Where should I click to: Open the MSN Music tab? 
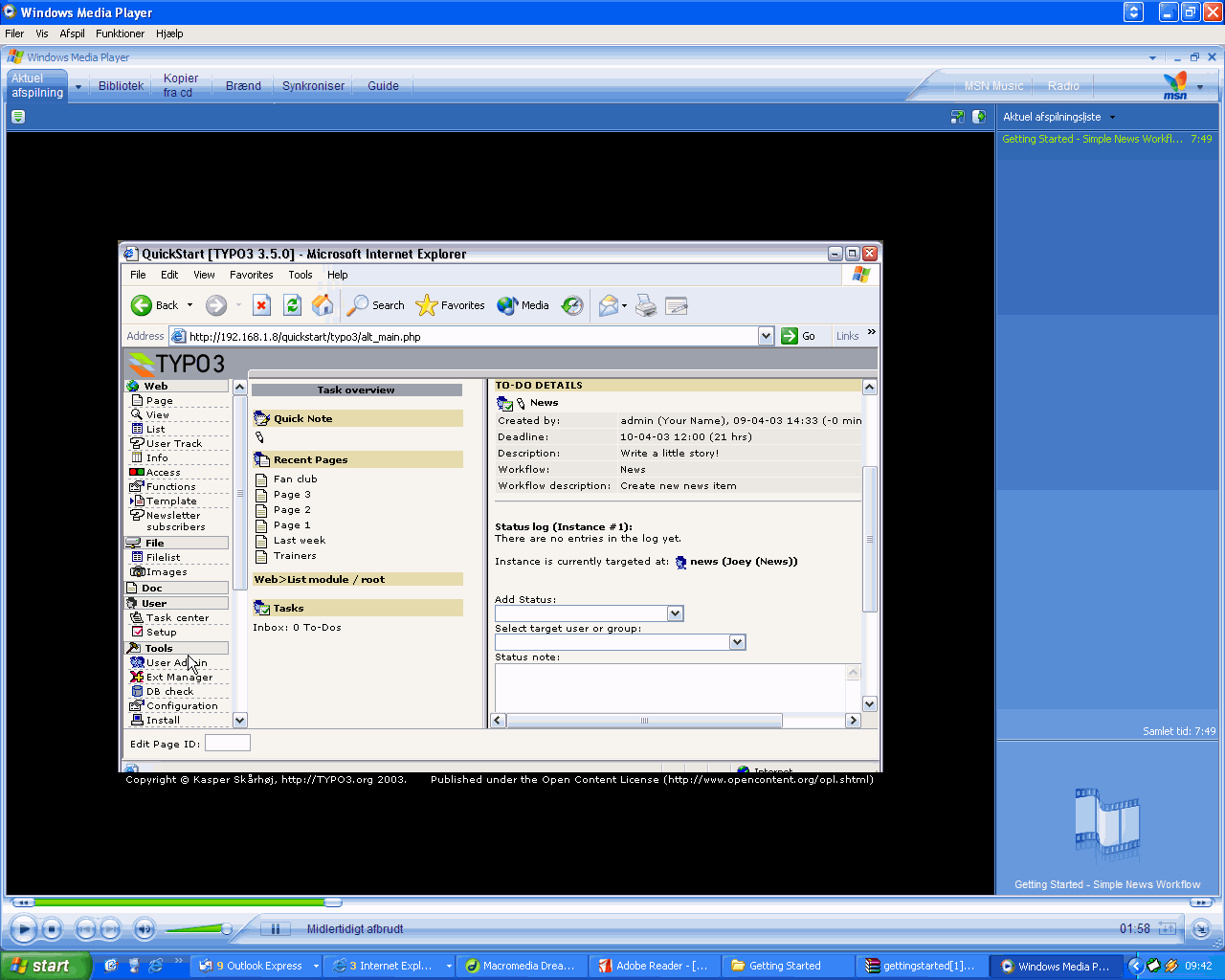tap(993, 86)
